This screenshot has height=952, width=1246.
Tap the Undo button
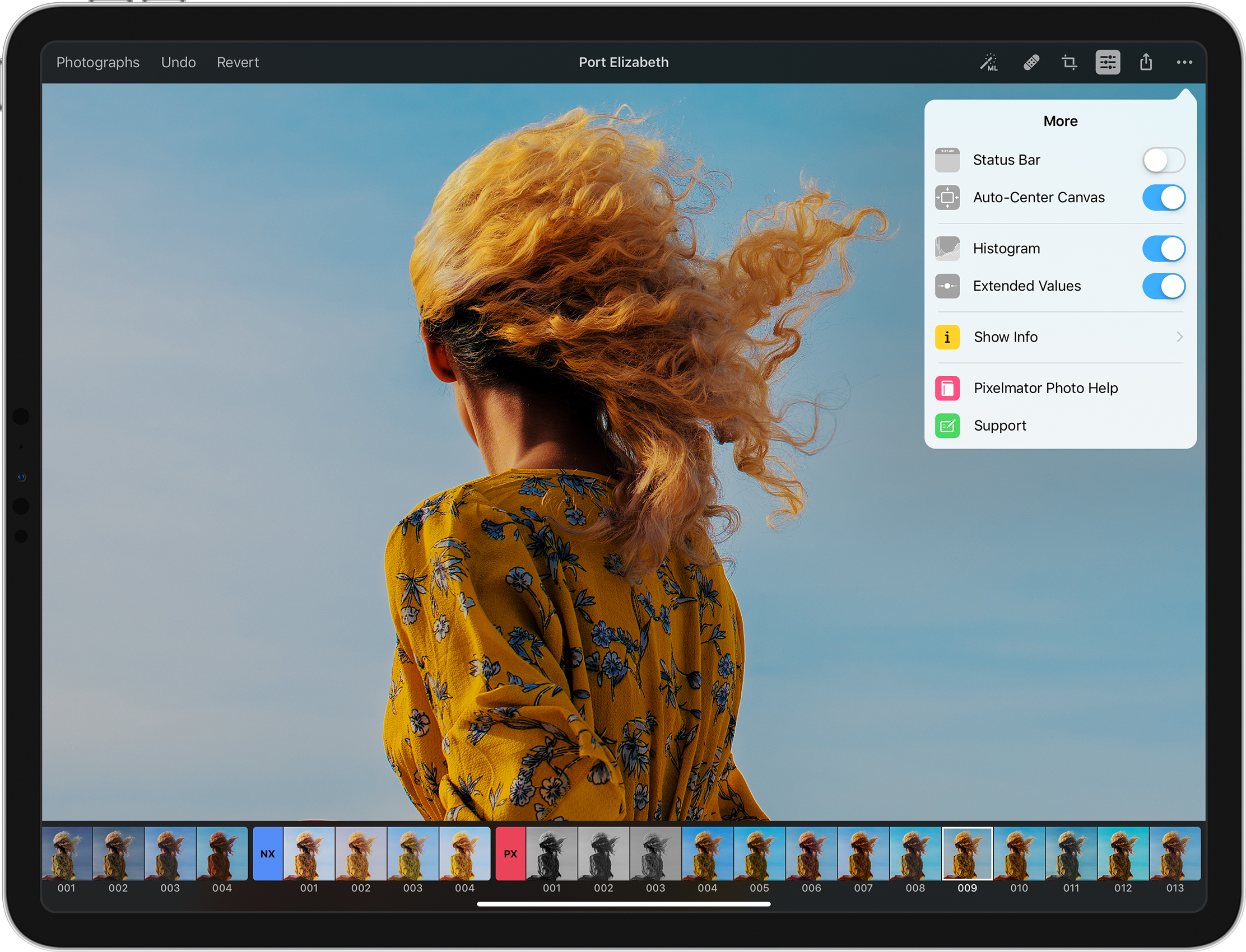tap(179, 62)
